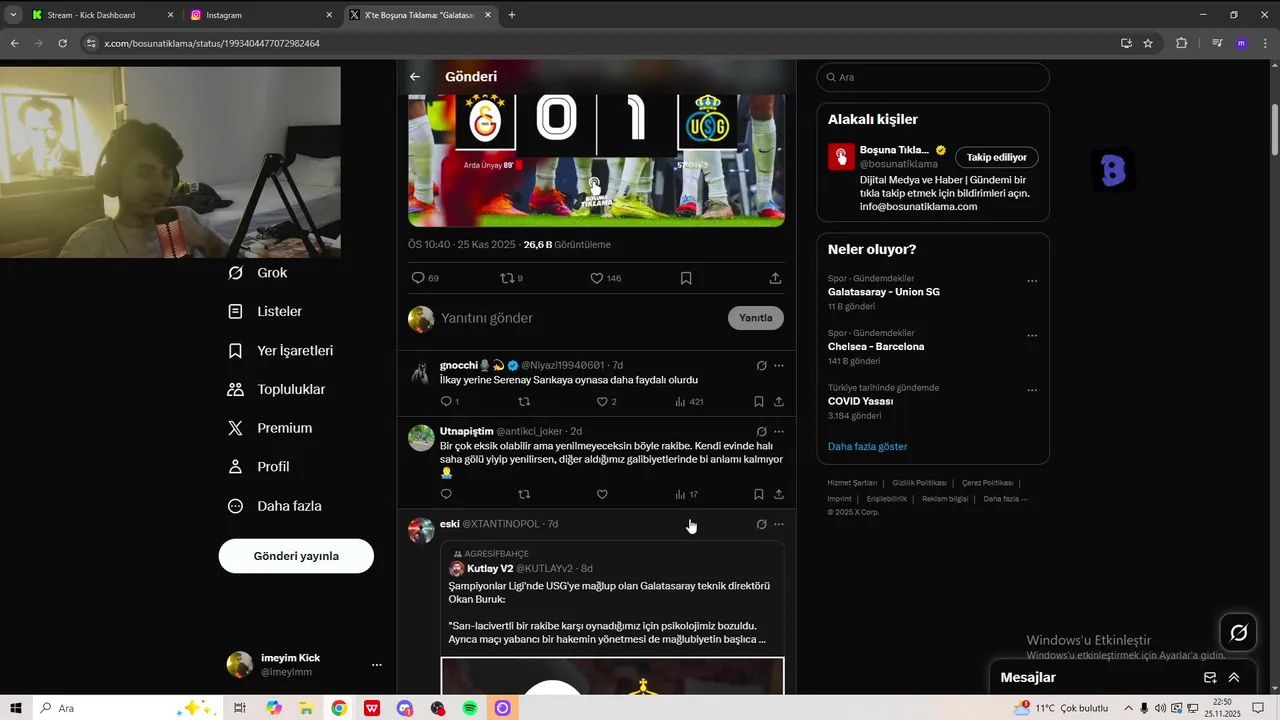Reply to gnocchi's comment
The image size is (1280, 720).
click(449, 401)
